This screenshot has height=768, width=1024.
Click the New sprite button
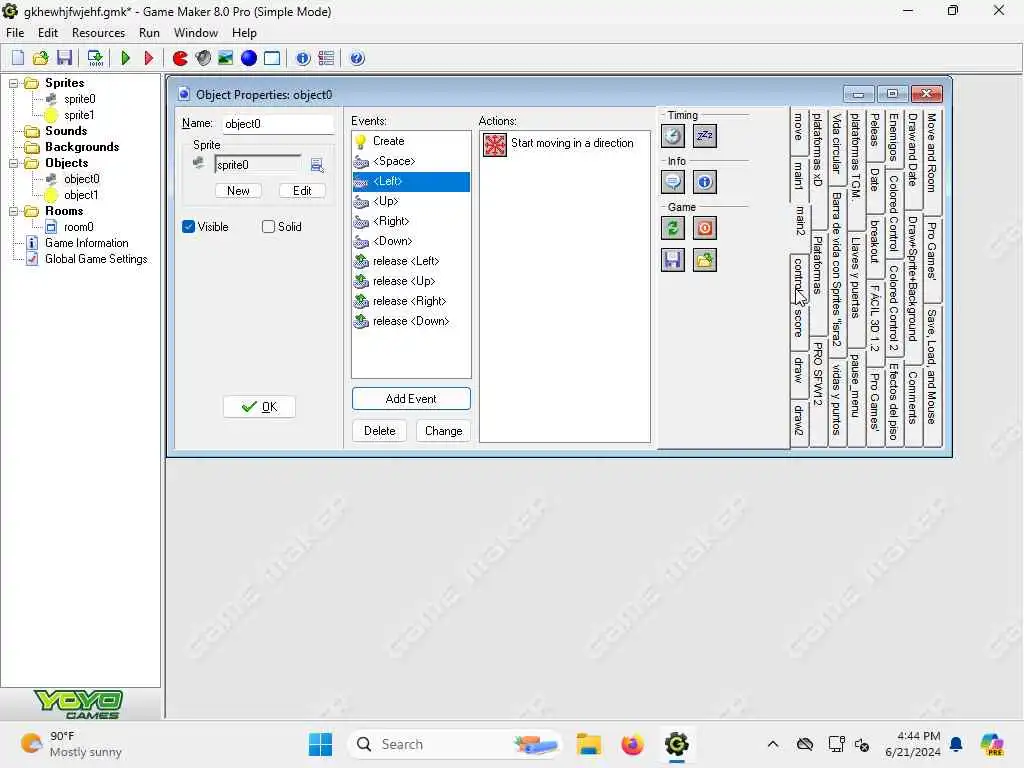point(238,191)
